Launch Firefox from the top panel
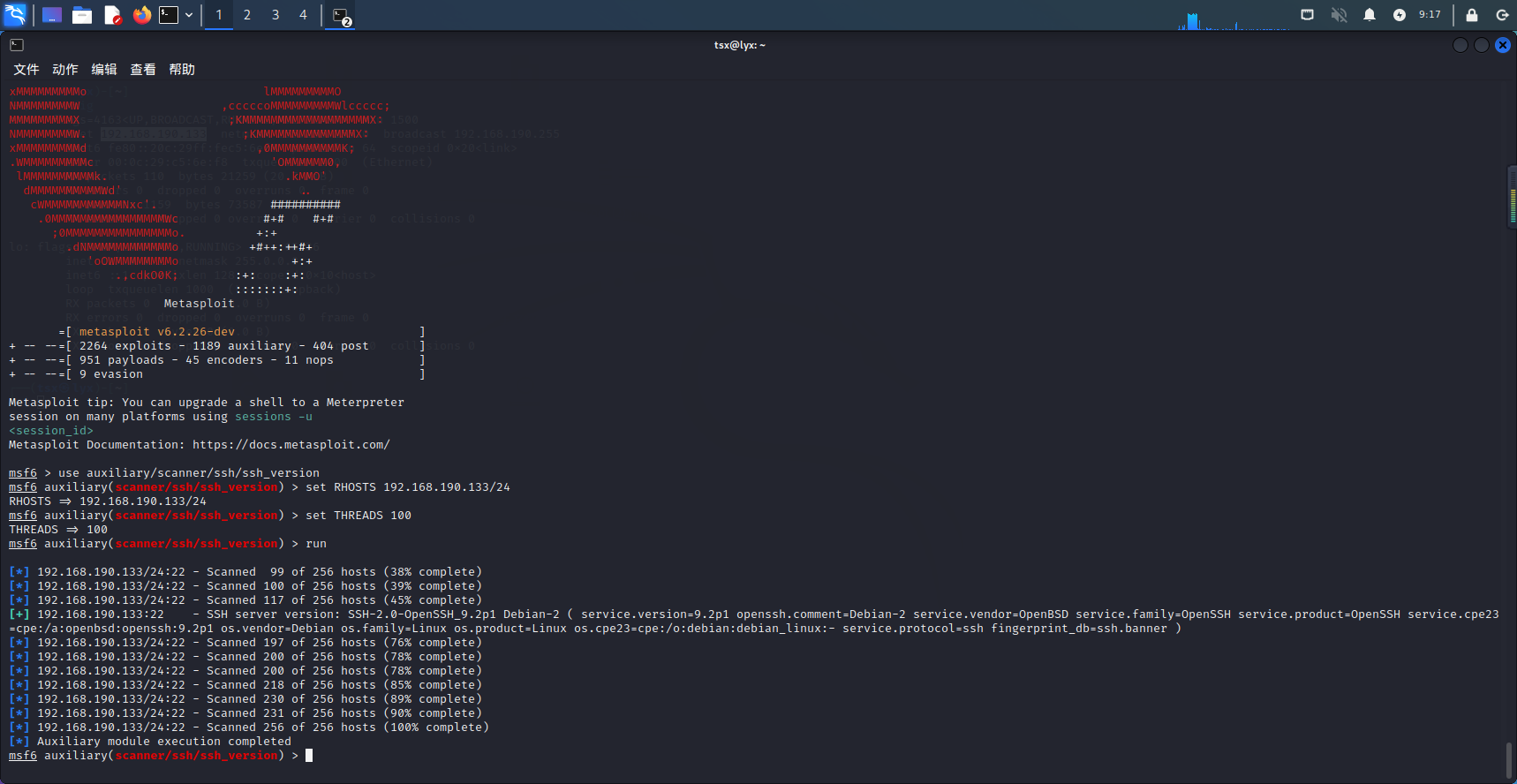The height and width of the screenshot is (784, 1517). click(x=142, y=15)
